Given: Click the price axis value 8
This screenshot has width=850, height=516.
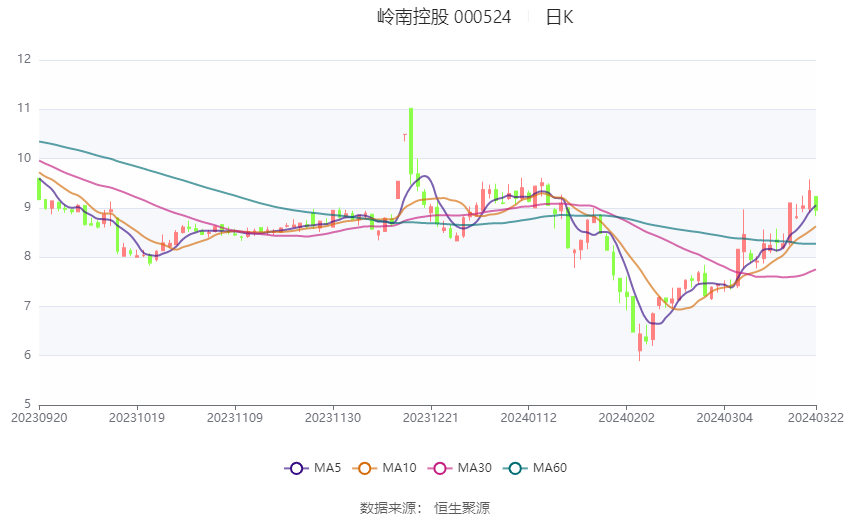Looking at the screenshot, I should click(x=27, y=256).
